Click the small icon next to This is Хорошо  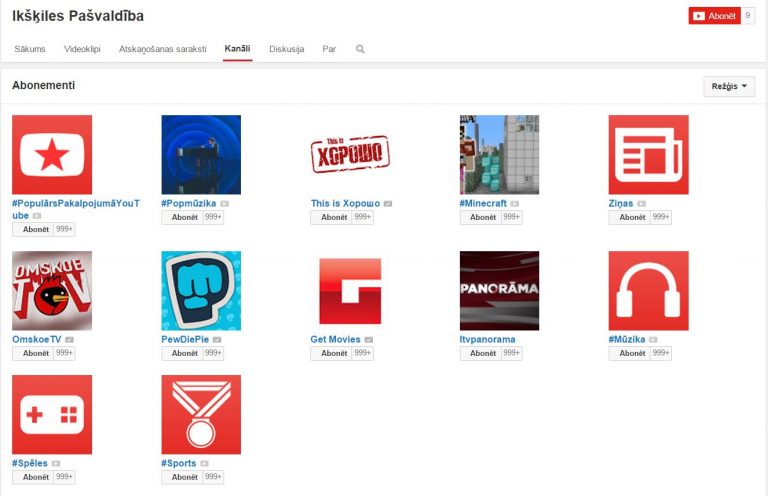388,204
